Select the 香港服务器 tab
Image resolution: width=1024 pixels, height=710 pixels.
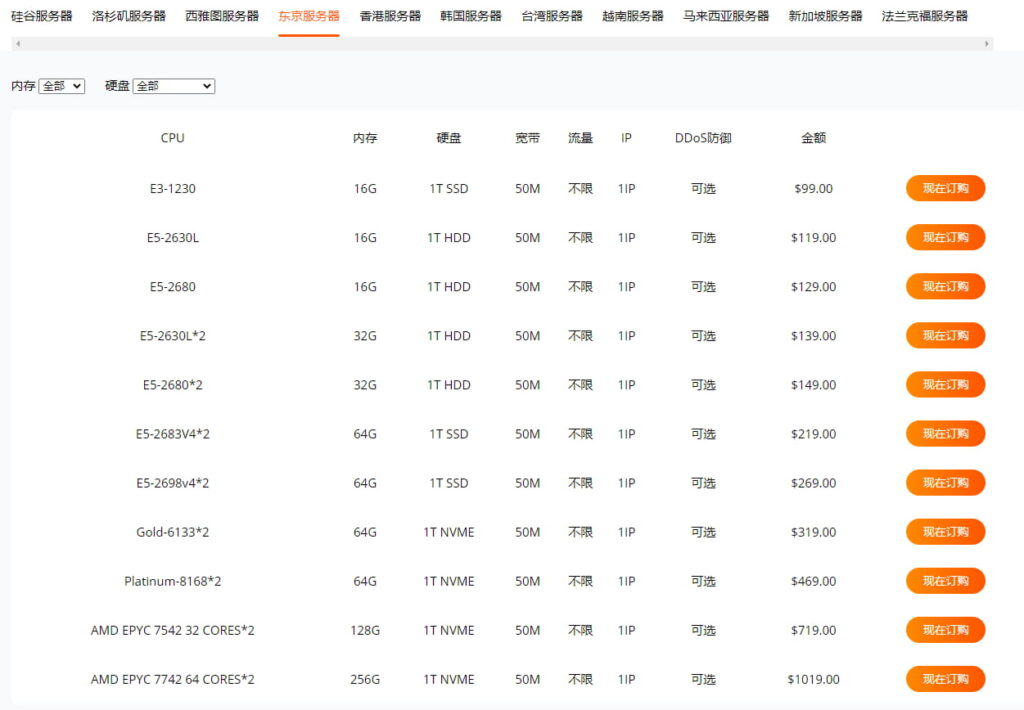[390, 16]
